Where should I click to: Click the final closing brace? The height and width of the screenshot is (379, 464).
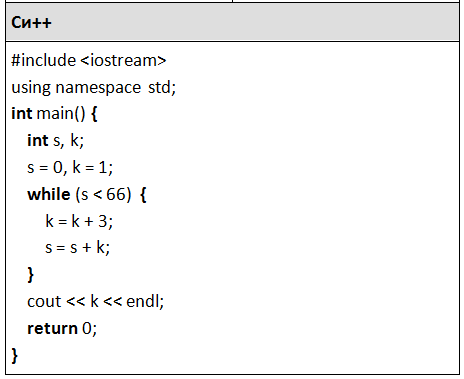pyautogui.click(x=14, y=355)
